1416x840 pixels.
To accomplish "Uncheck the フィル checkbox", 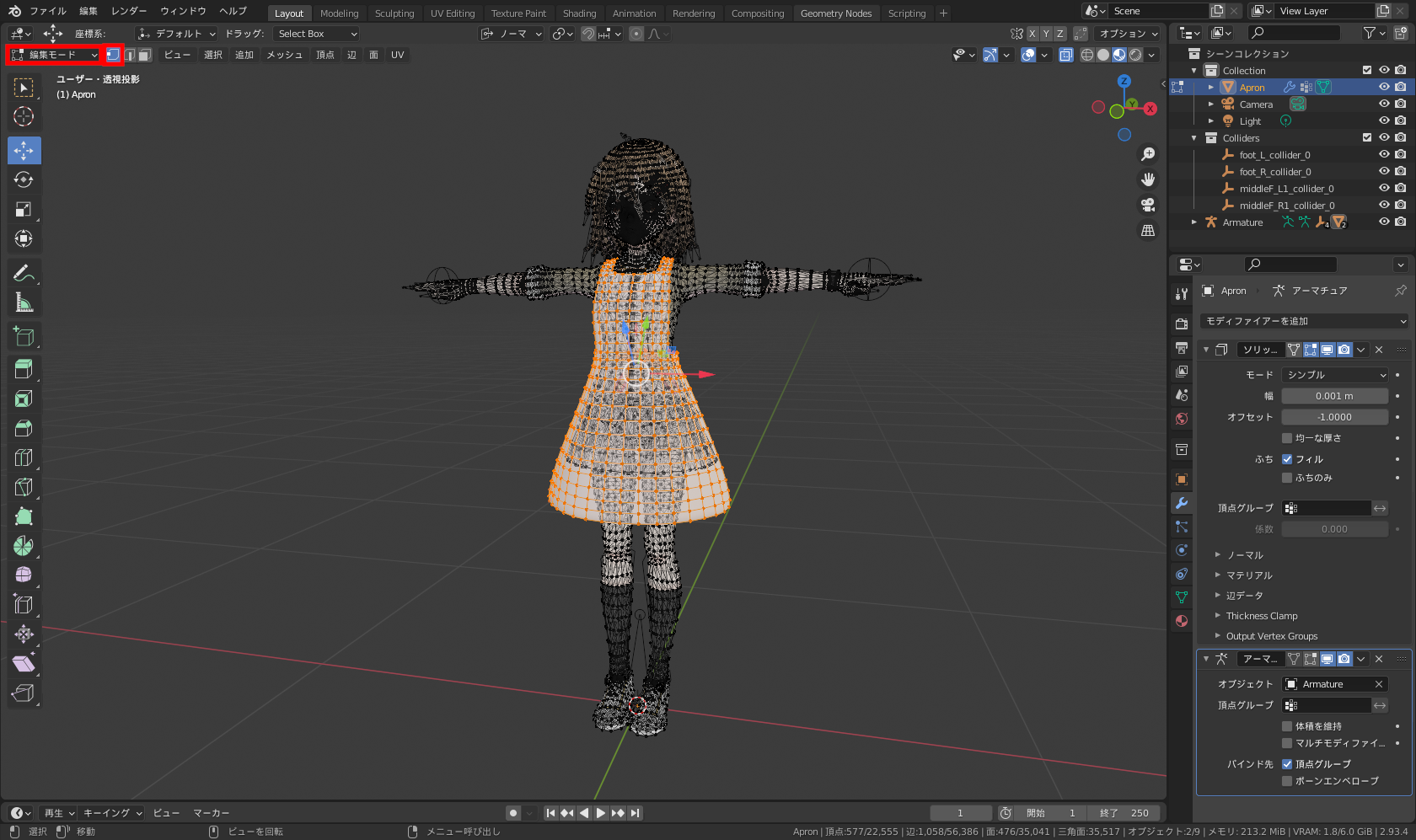I will tap(1287, 459).
